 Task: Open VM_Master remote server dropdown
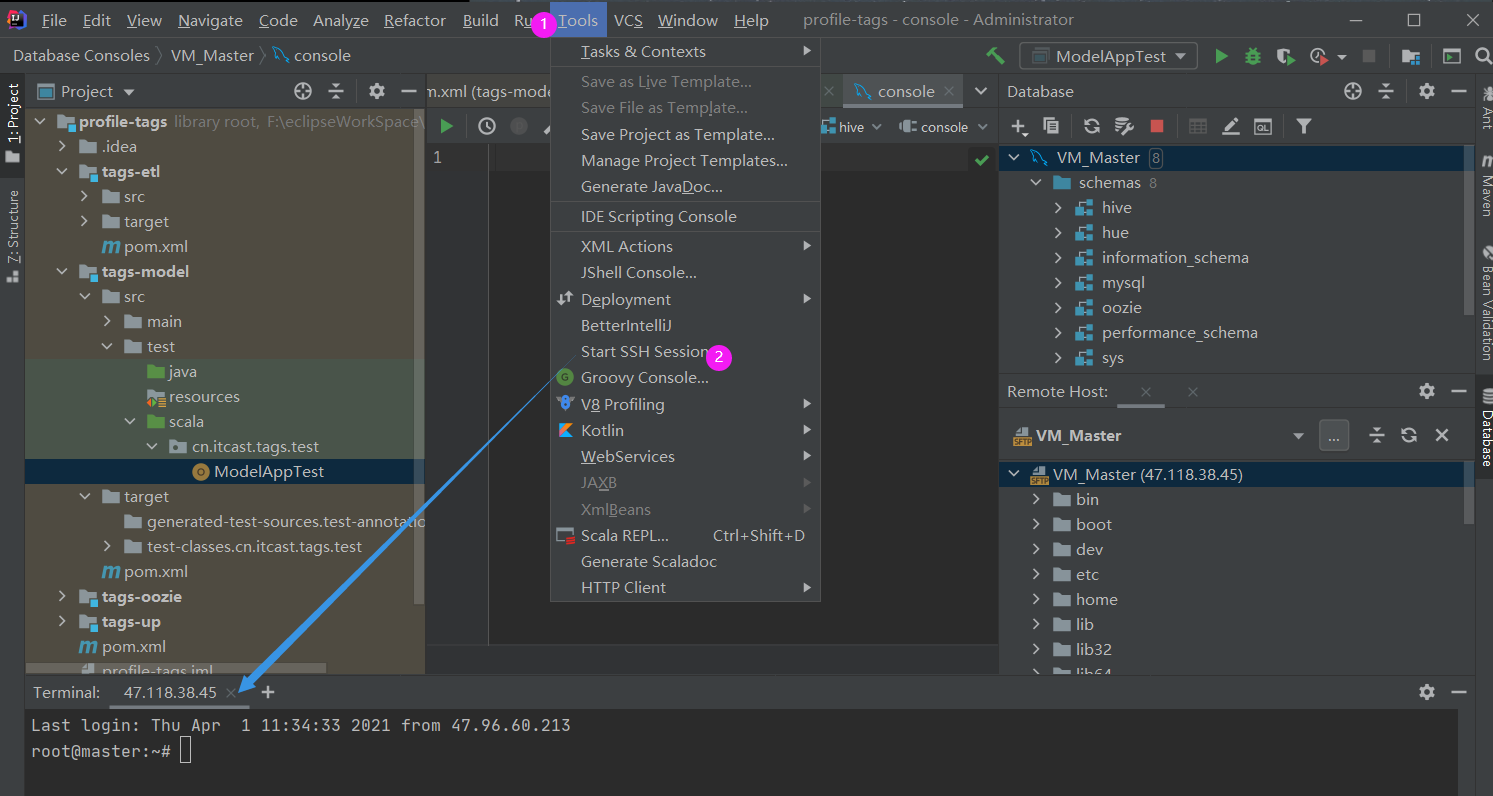point(1299,436)
